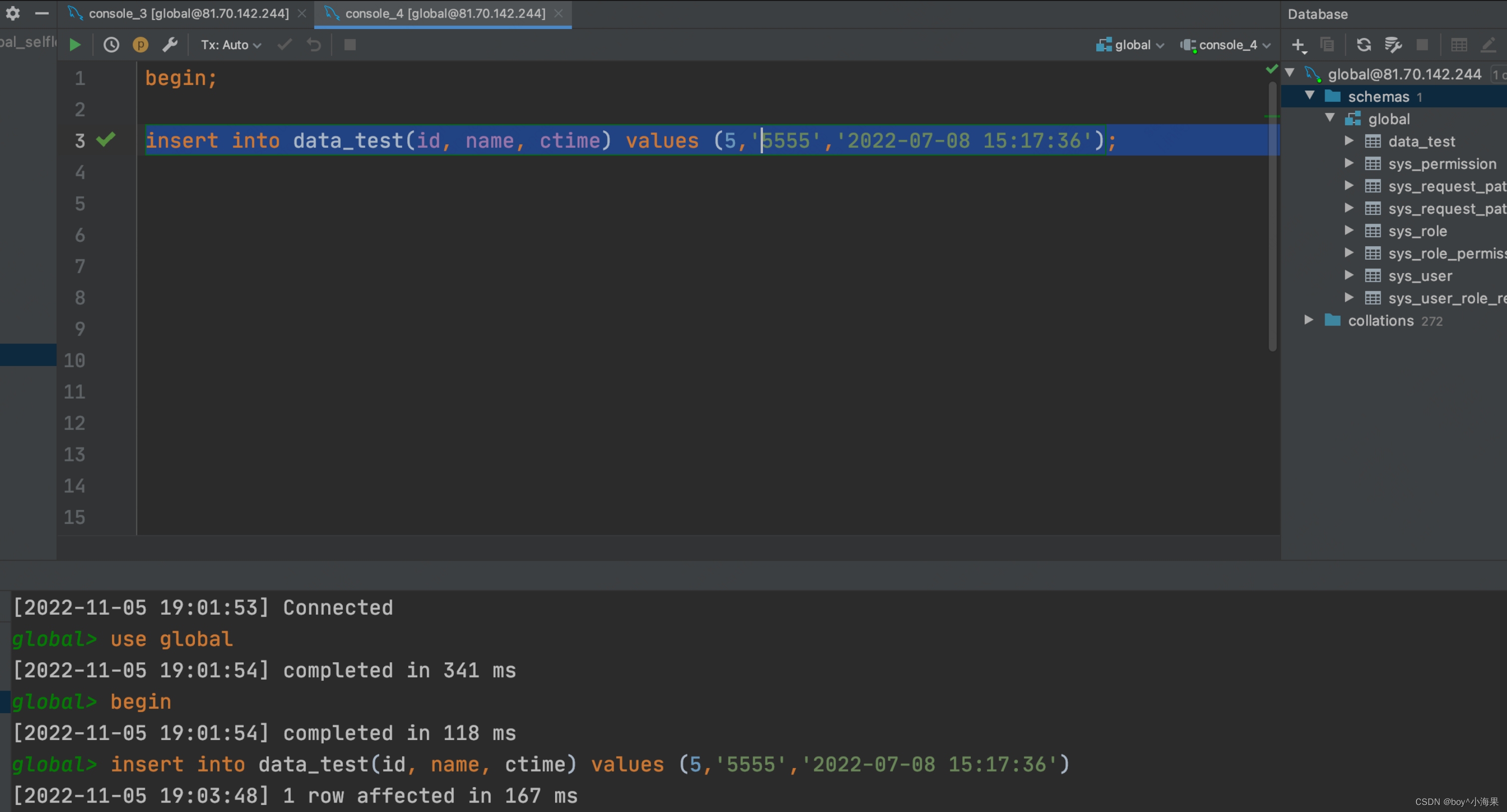Image resolution: width=1507 pixels, height=812 pixels.
Task: Click the editor vertical scrollbar
Action: [x=1273, y=216]
